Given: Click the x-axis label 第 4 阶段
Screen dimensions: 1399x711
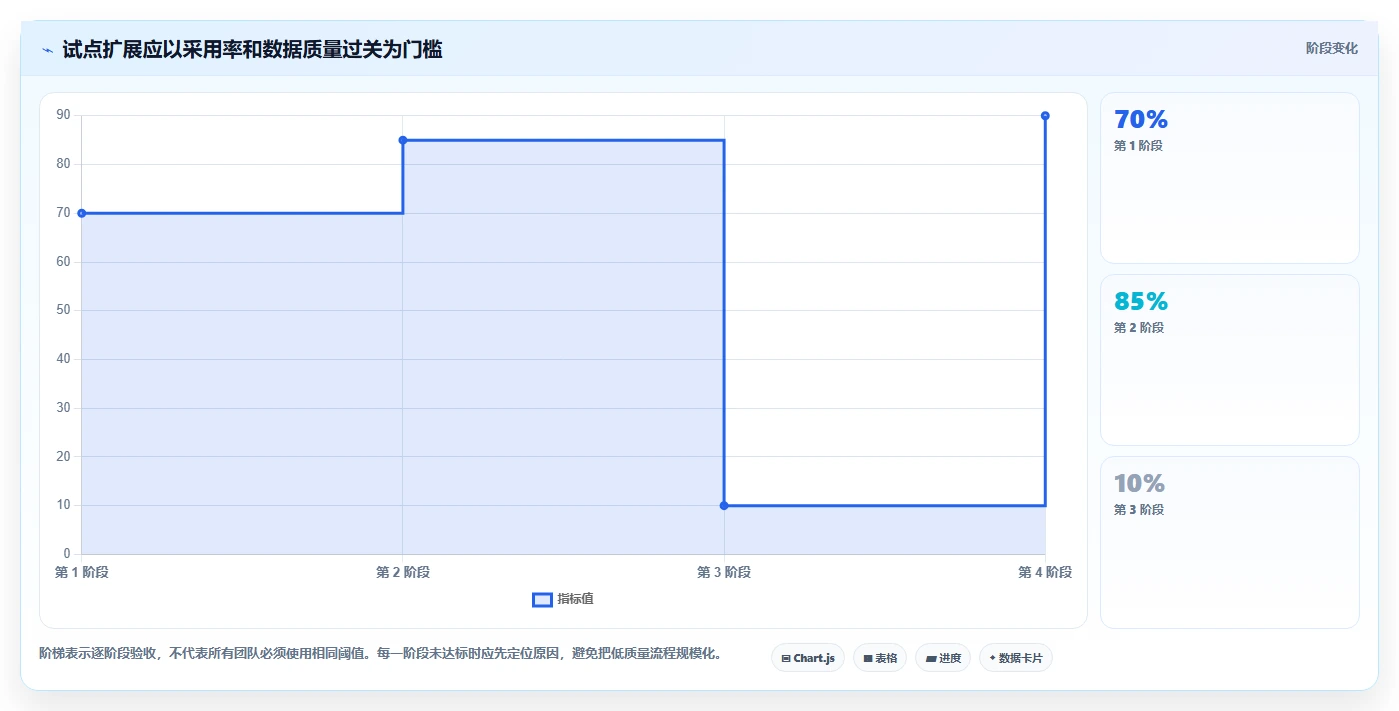Looking at the screenshot, I should [x=1045, y=572].
